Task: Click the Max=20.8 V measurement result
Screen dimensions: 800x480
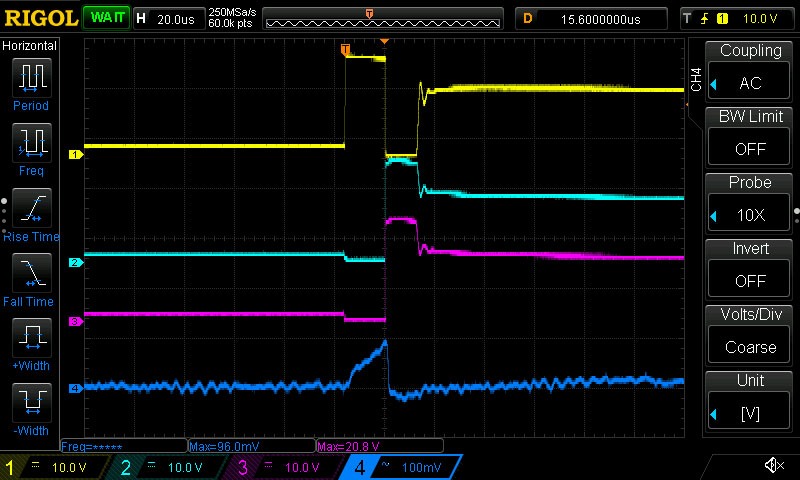Action: 380,446
